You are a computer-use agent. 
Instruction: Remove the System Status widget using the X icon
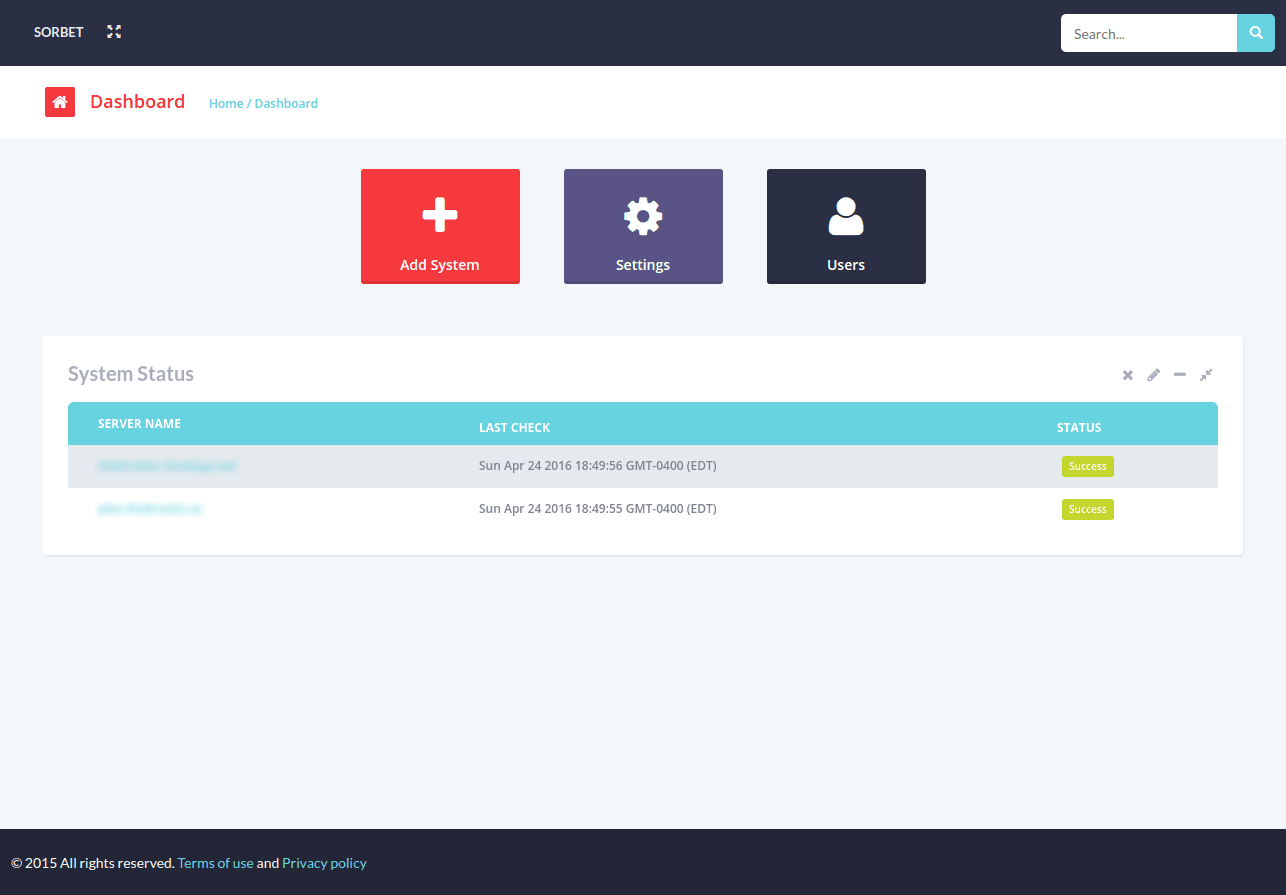[1127, 375]
